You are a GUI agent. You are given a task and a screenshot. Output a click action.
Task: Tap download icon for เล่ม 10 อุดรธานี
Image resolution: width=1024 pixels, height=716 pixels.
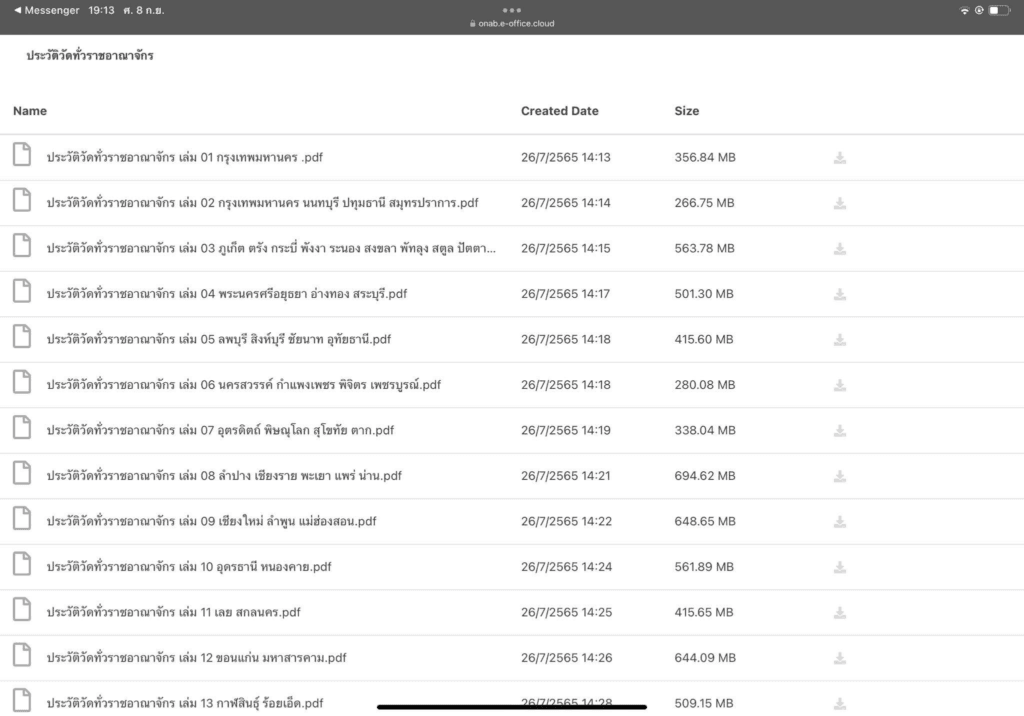click(840, 567)
